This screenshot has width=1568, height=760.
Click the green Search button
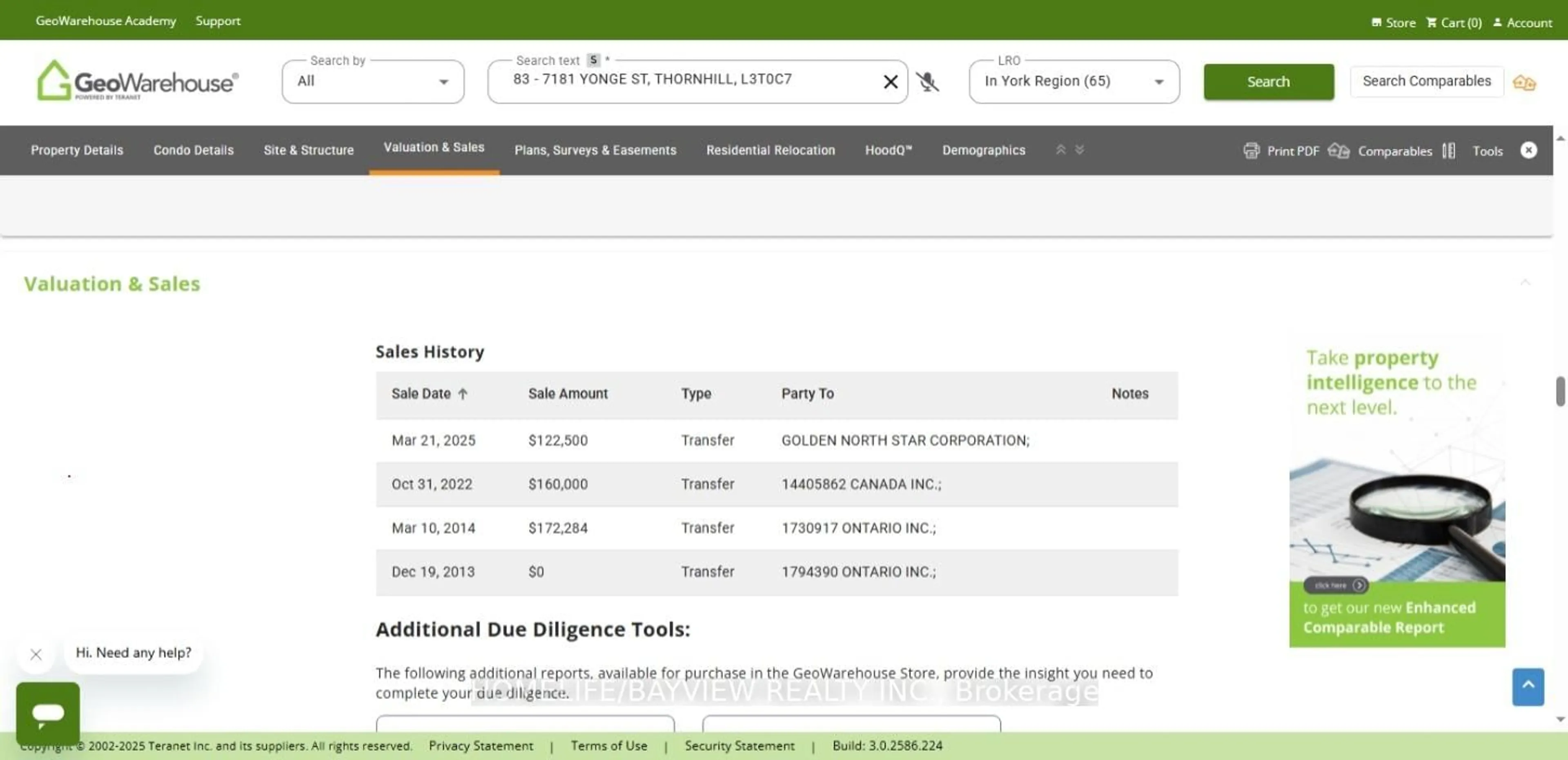(x=1269, y=82)
